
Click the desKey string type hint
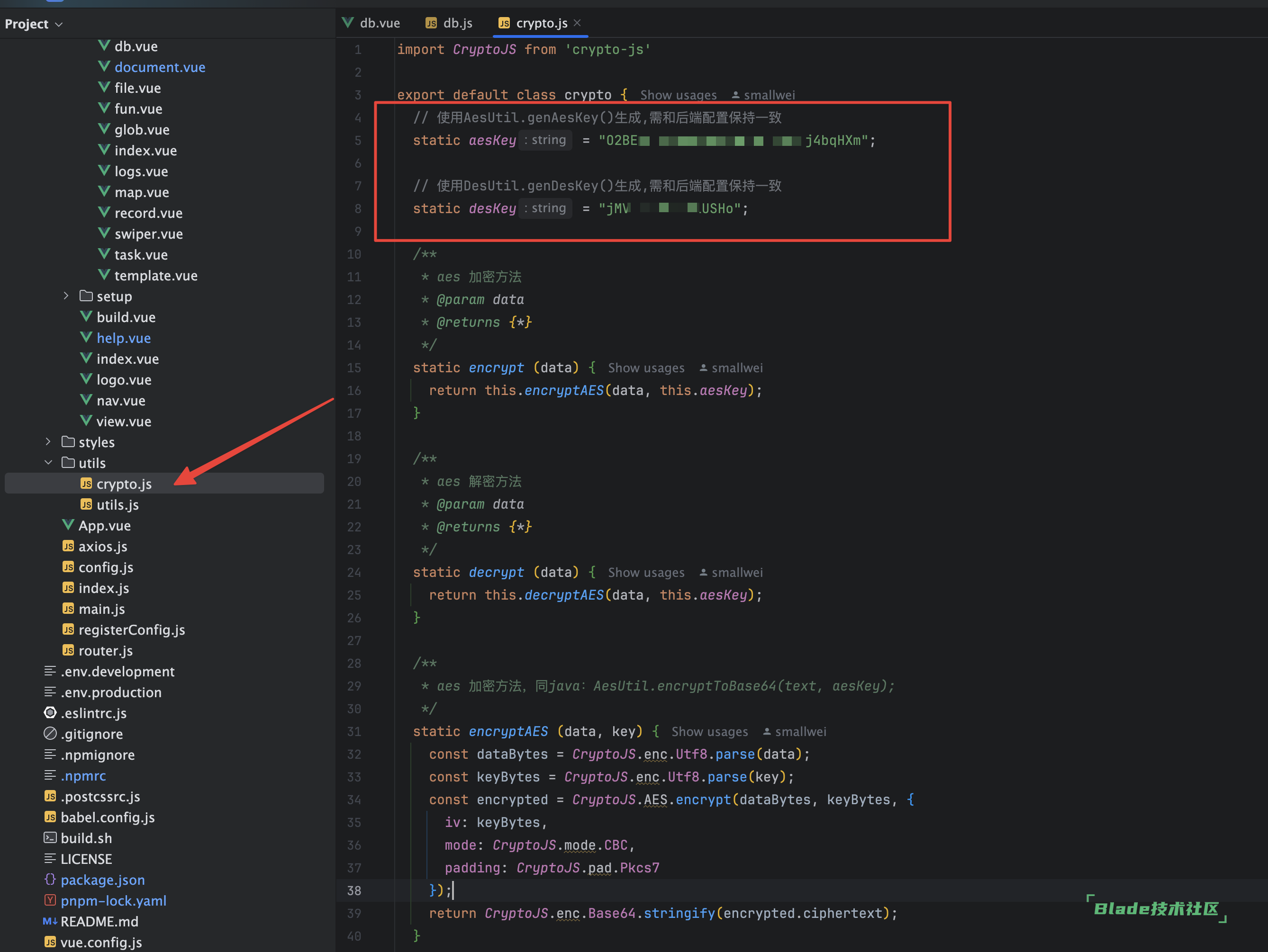point(545,208)
